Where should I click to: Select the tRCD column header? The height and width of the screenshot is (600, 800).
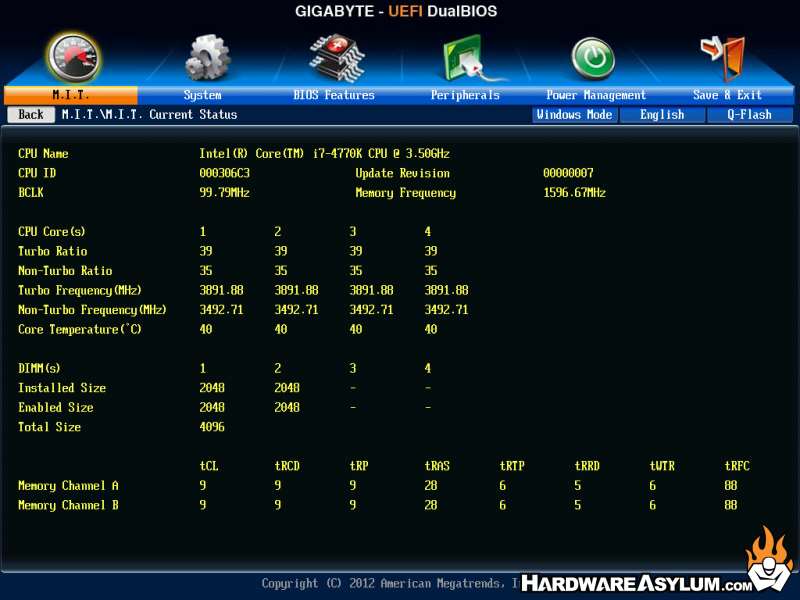(287, 466)
